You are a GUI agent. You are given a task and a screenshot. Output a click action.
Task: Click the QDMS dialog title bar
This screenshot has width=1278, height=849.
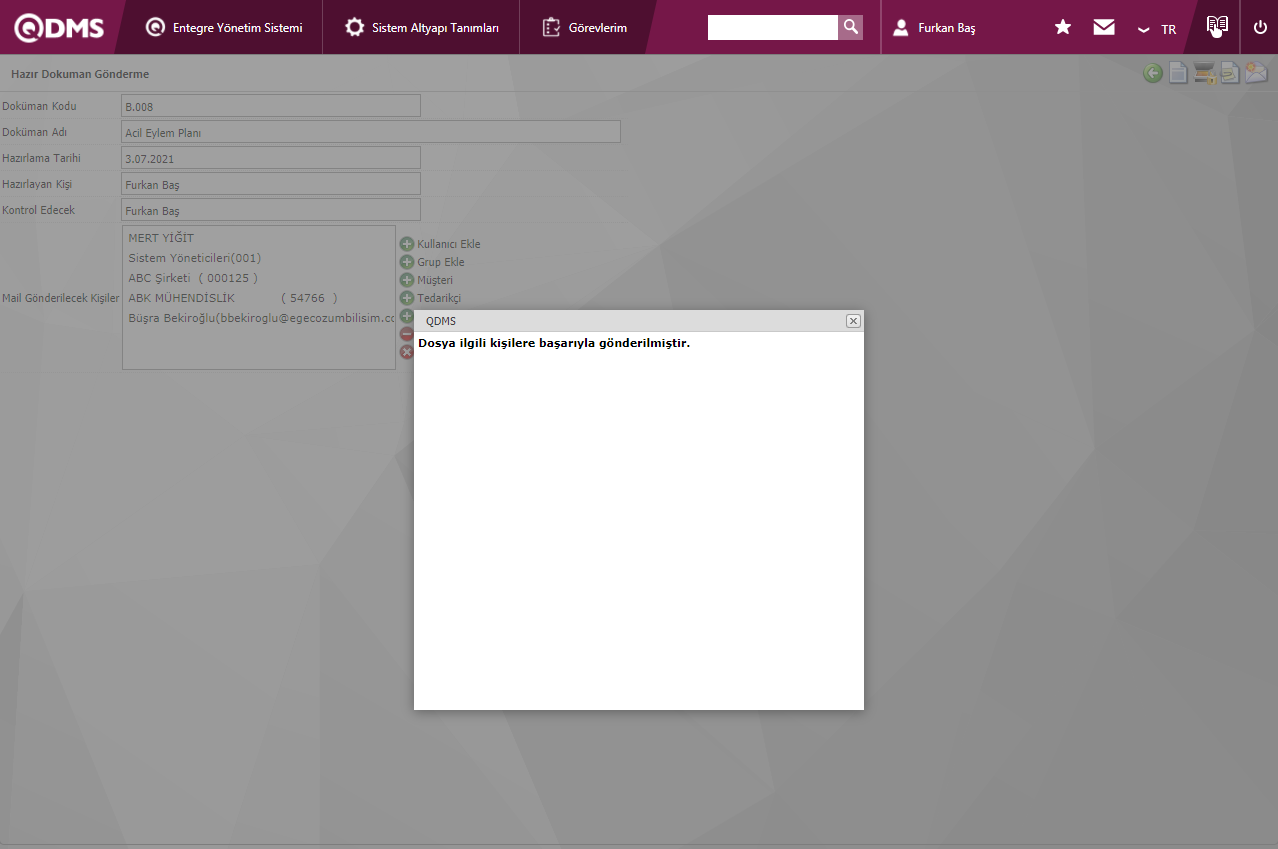pos(639,321)
